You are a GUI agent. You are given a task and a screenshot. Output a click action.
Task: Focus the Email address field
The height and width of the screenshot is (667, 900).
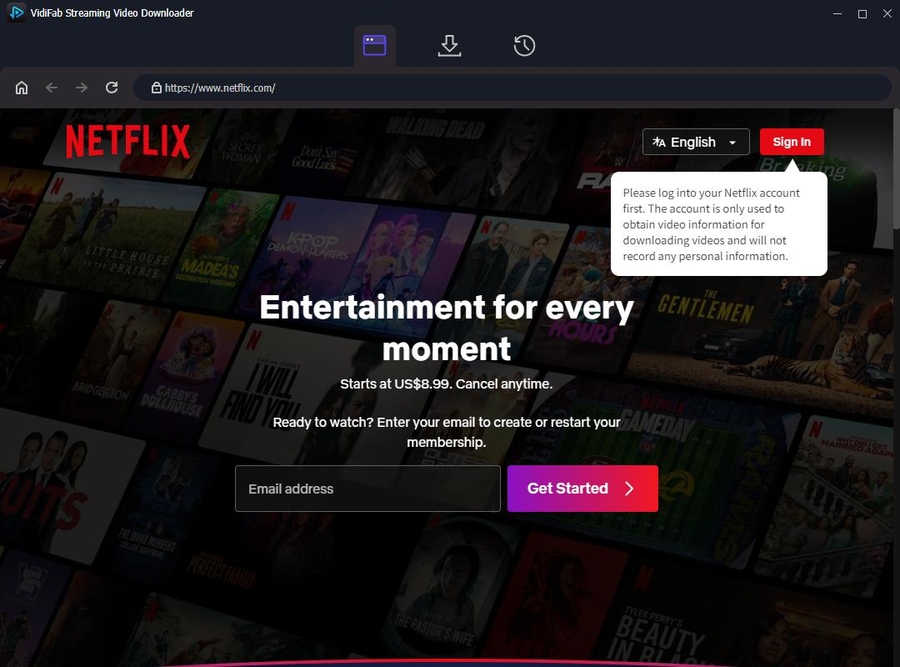point(367,488)
